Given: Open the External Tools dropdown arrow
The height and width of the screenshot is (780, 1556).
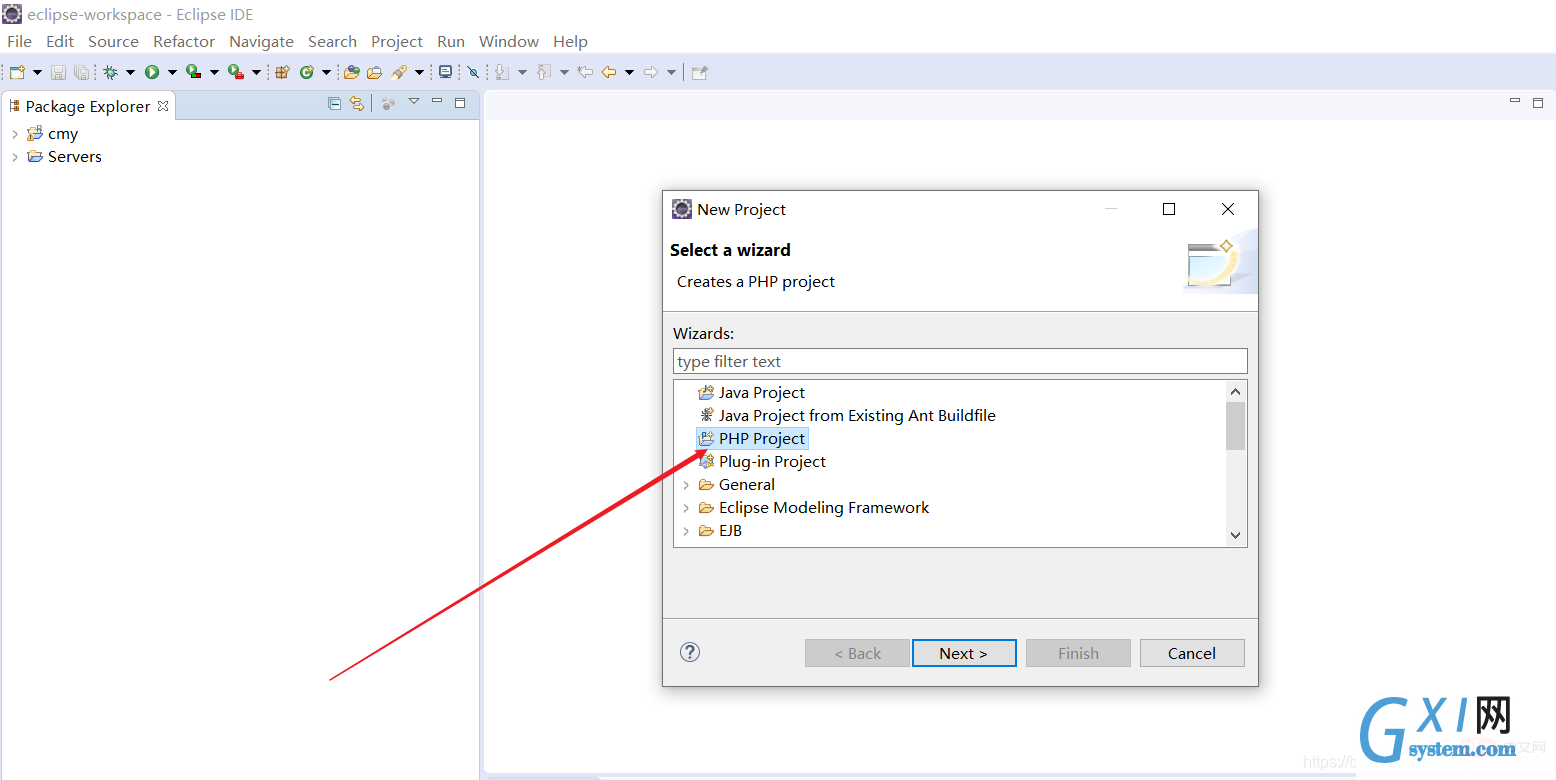Looking at the screenshot, I should (x=256, y=72).
